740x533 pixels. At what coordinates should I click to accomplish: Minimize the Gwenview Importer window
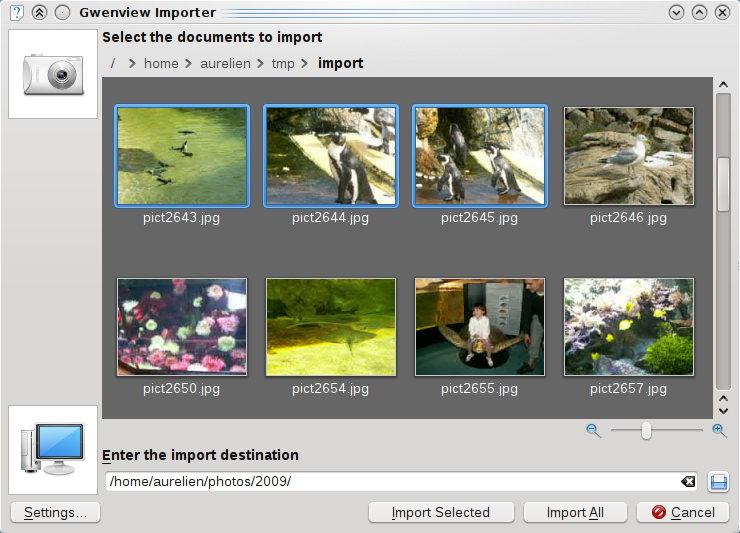676,12
